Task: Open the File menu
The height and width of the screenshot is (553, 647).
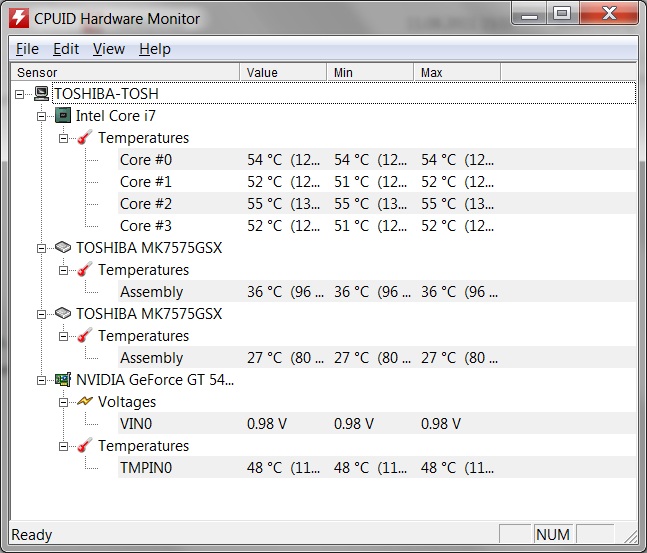Action: [27, 49]
